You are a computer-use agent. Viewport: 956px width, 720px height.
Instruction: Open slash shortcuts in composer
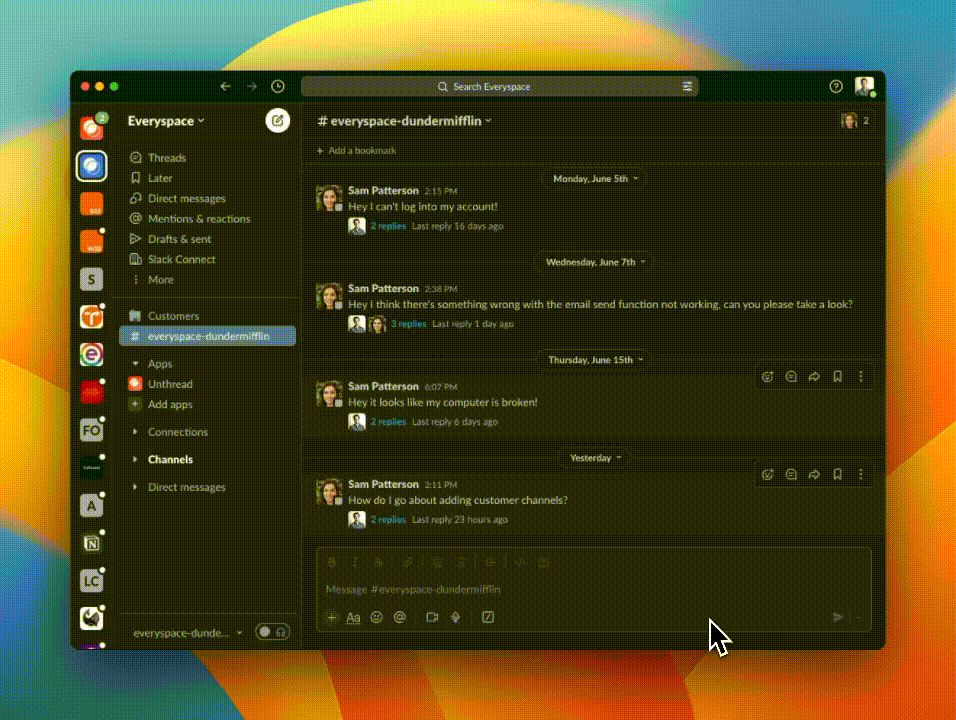tap(488, 617)
